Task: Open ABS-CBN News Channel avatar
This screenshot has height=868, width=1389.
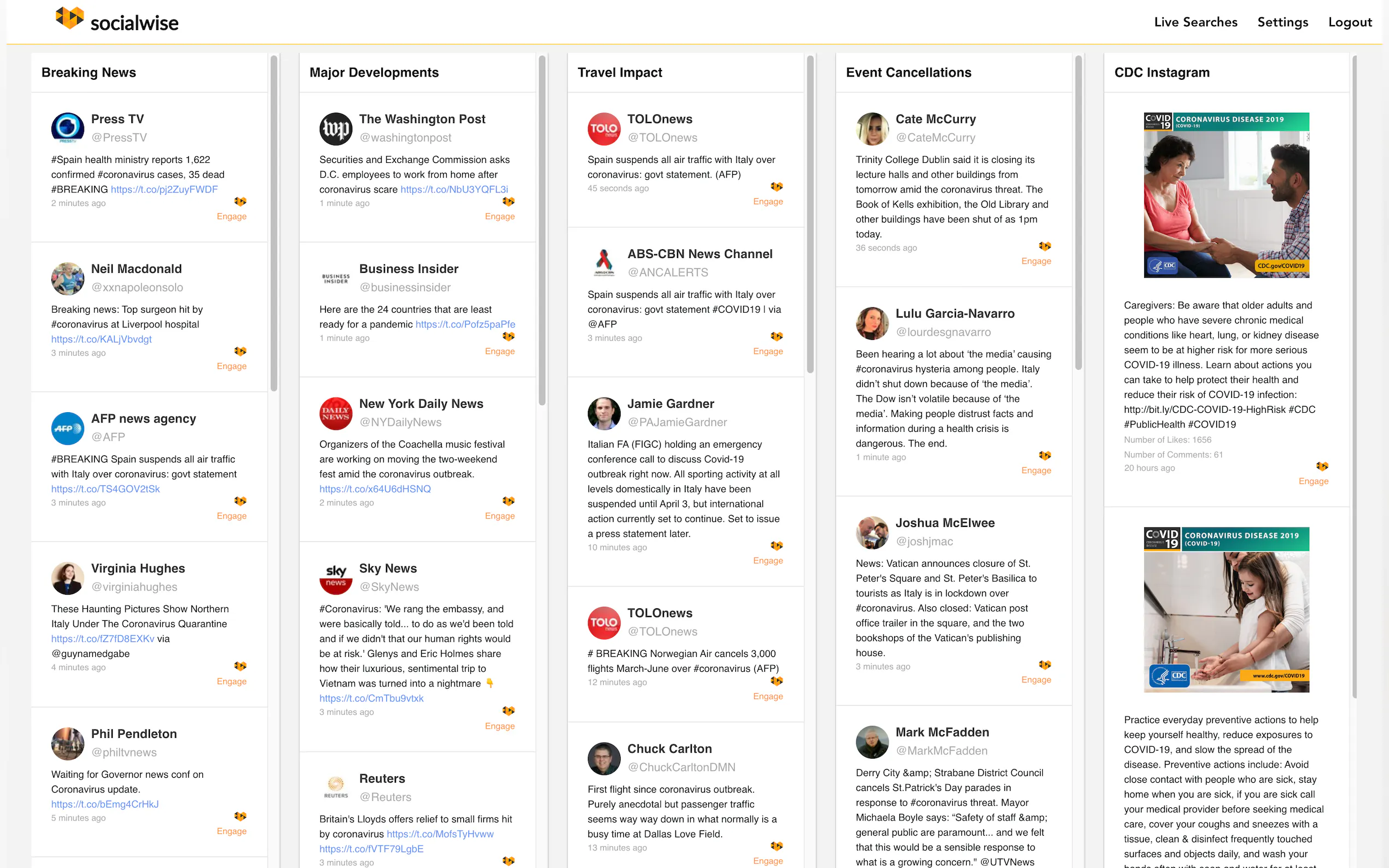Action: pyautogui.click(x=604, y=263)
